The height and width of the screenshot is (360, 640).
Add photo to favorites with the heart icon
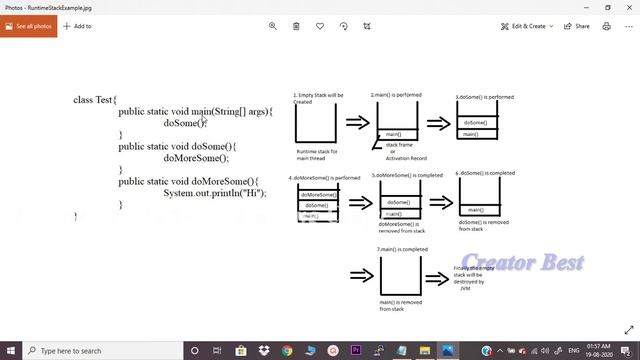(320, 26)
